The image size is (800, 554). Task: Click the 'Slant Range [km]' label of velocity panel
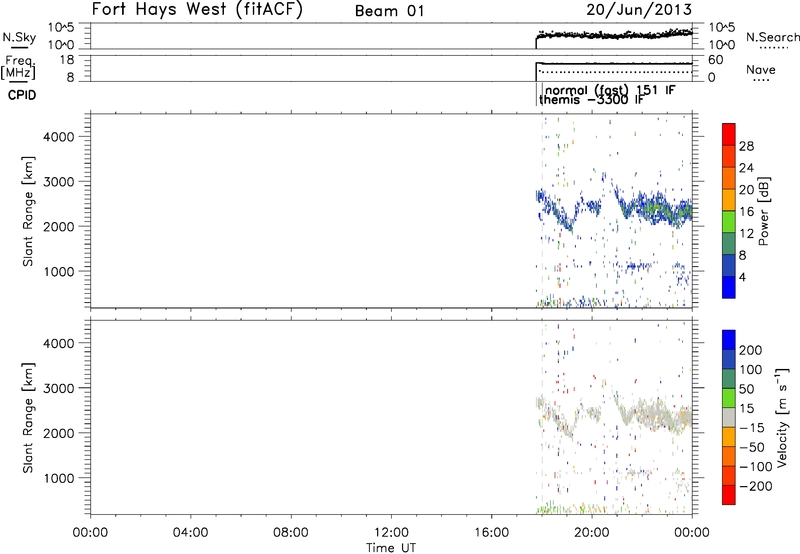point(28,418)
